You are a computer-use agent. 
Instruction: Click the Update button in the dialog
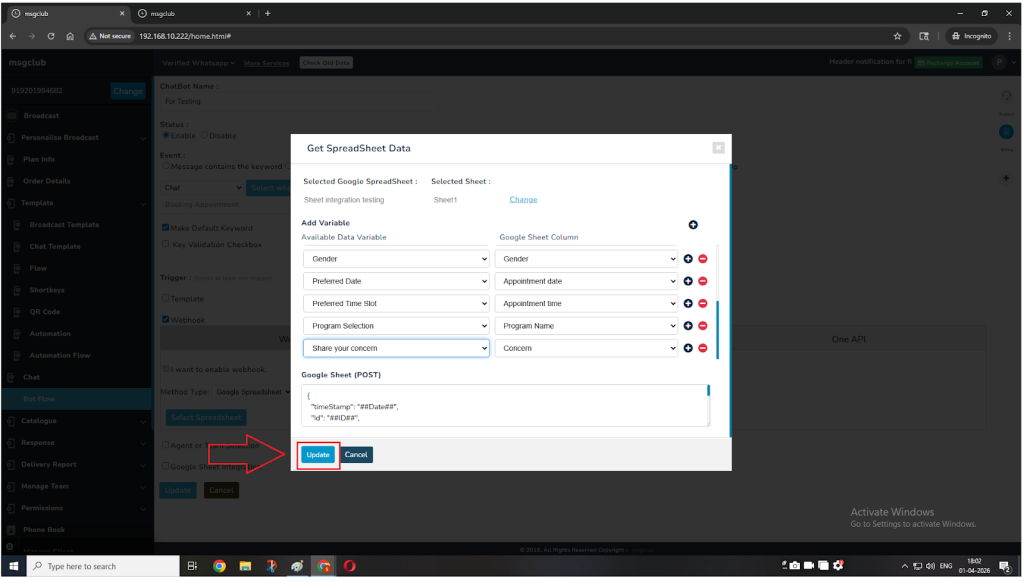[318, 454]
